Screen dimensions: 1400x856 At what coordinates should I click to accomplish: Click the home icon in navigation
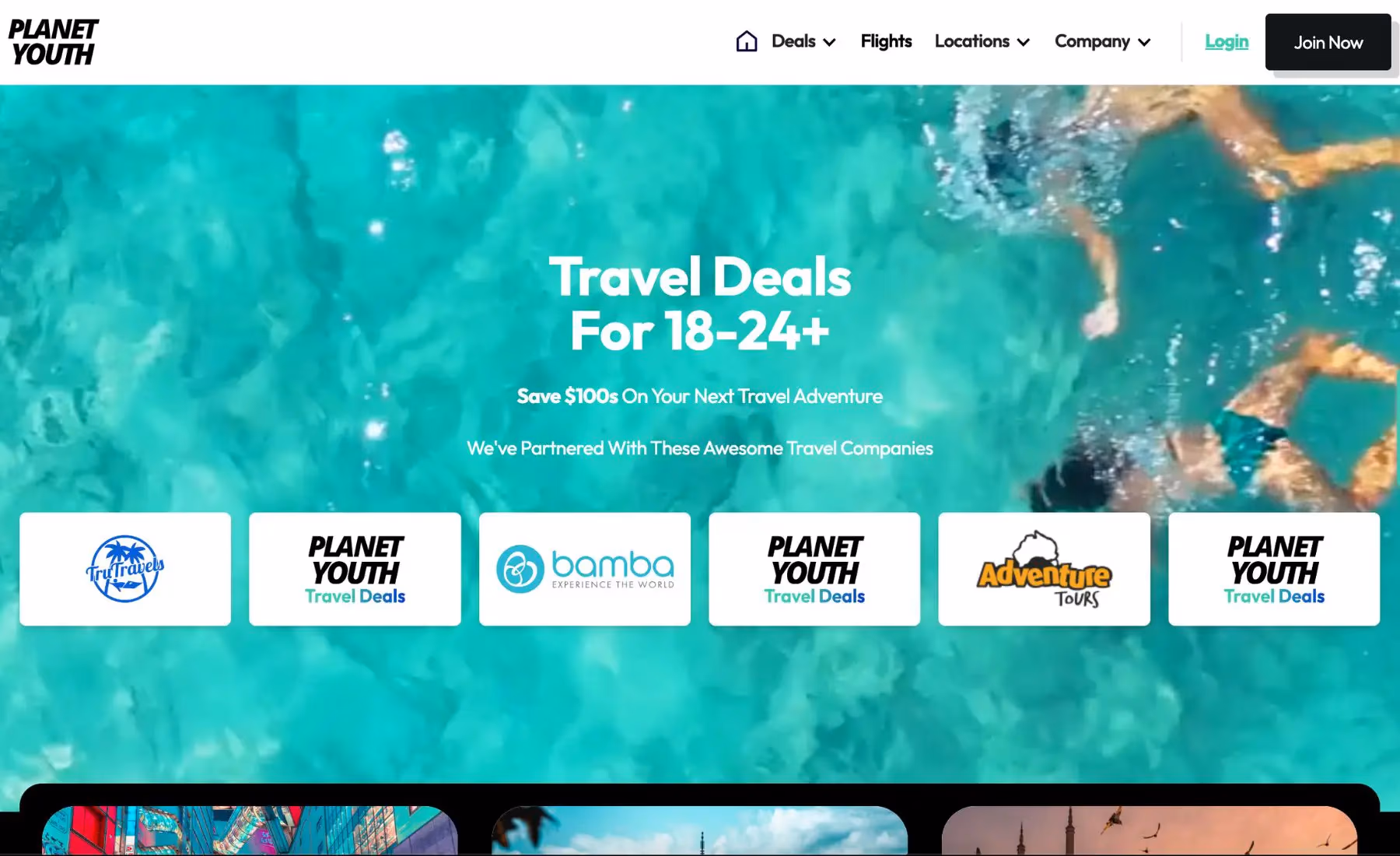[x=747, y=41]
